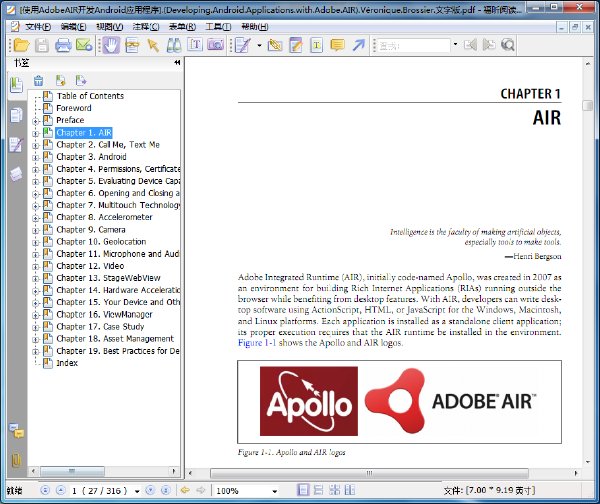Print the document using the printer icon
The width and height of the screenshot is (600, 504).
tap(63, 45)
